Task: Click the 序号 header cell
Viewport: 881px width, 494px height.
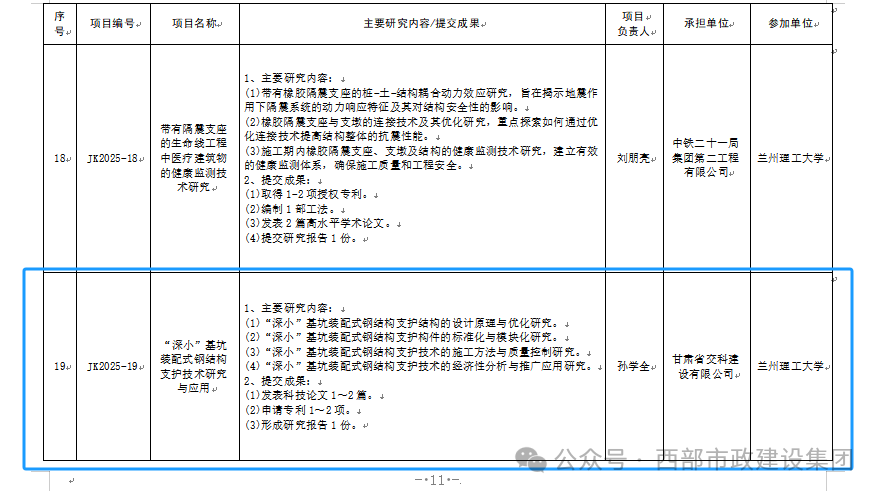Action: click(60, 24)
